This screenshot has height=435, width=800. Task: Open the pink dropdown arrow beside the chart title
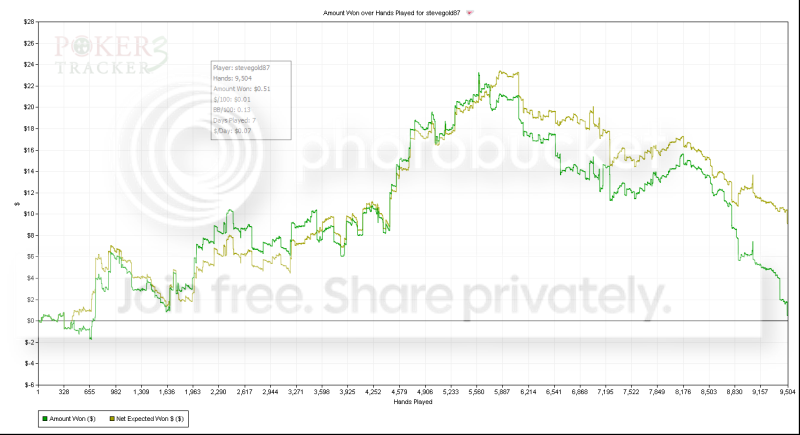pos(470,13)
